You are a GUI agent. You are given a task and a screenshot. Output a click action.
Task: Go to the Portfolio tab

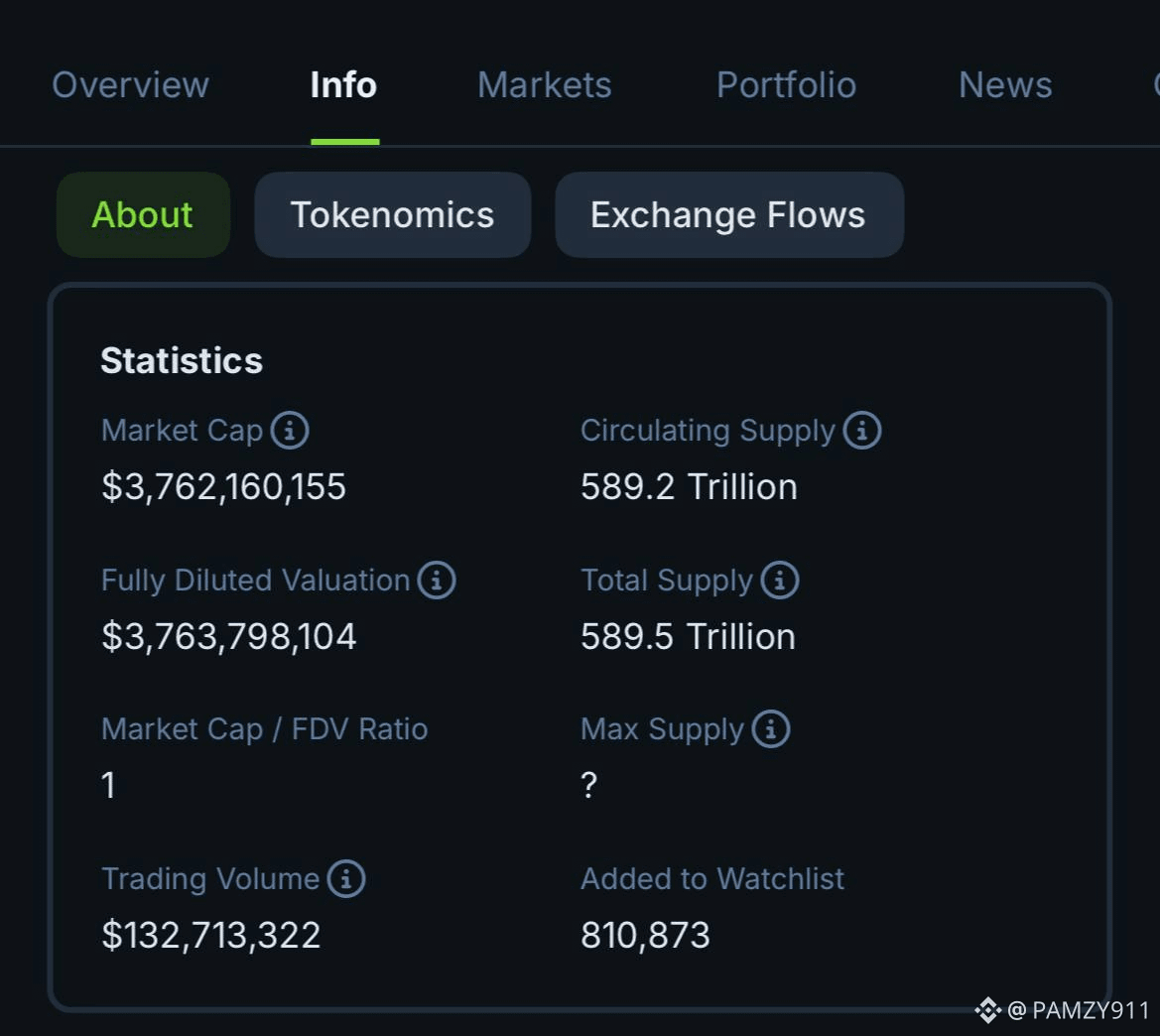point(786,85)
